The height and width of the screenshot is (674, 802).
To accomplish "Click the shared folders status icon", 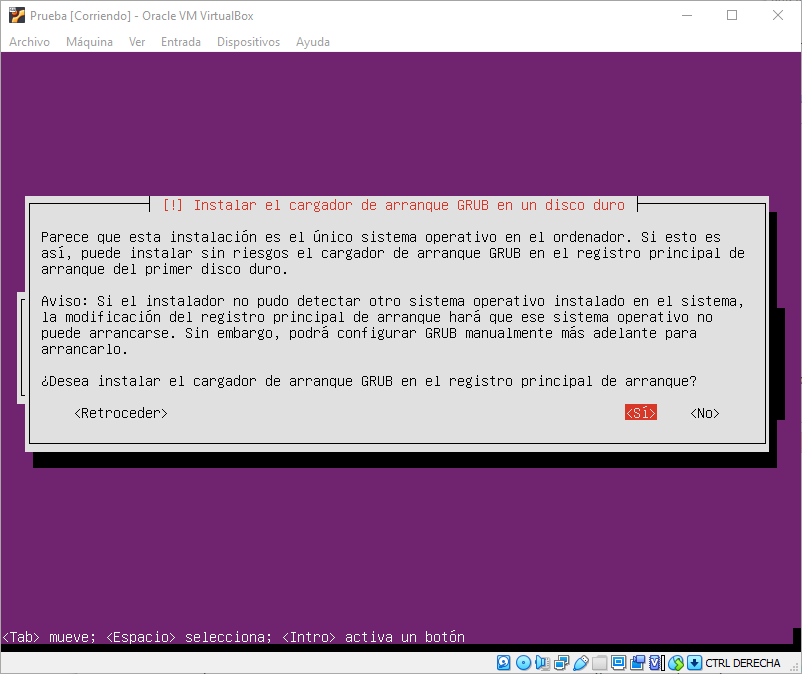I will tap(599, 663).
